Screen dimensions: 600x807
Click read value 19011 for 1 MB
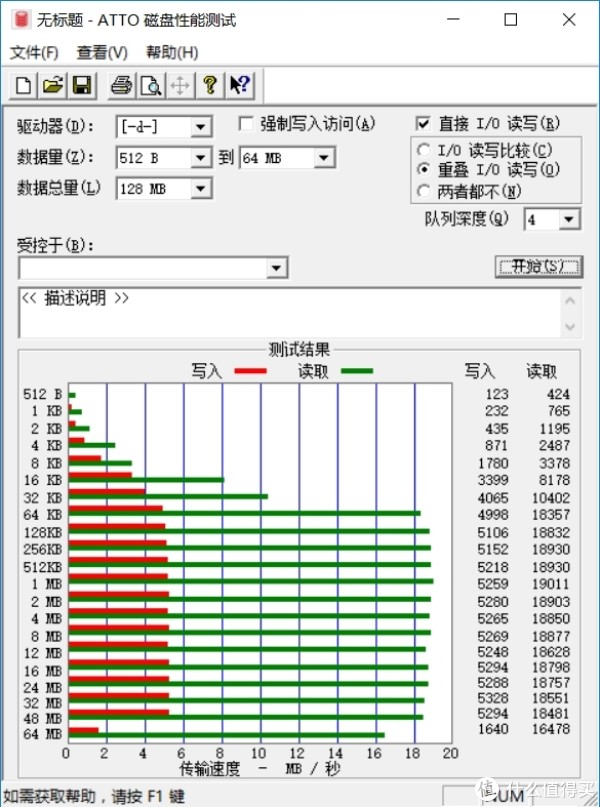[551, 584]
